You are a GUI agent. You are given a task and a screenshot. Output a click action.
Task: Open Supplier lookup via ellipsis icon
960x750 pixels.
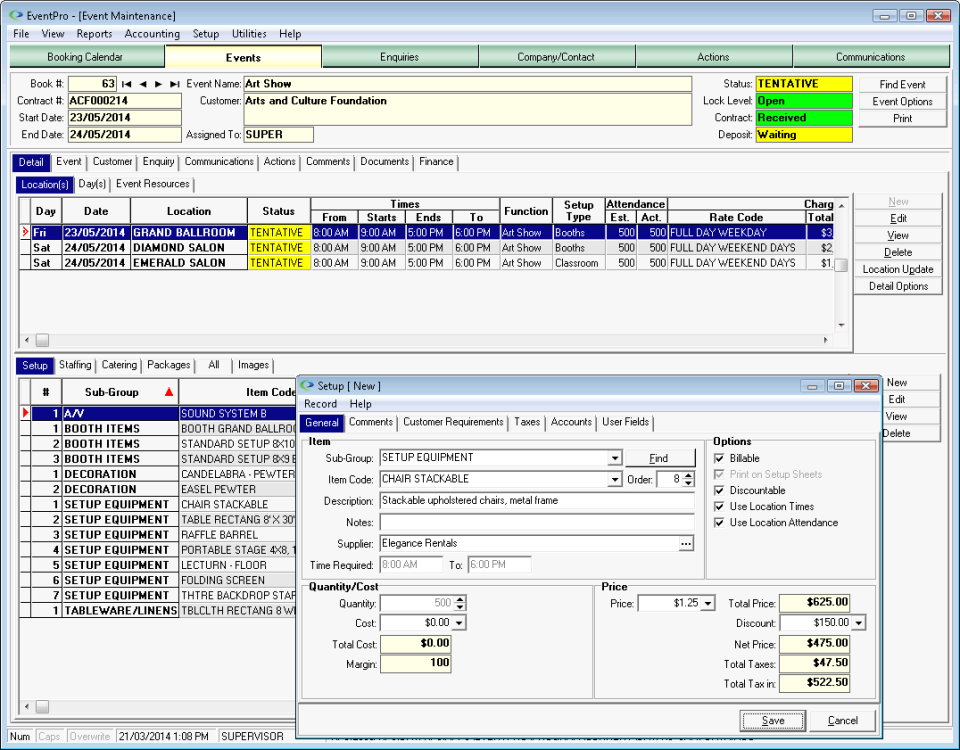tap(685, 543)
